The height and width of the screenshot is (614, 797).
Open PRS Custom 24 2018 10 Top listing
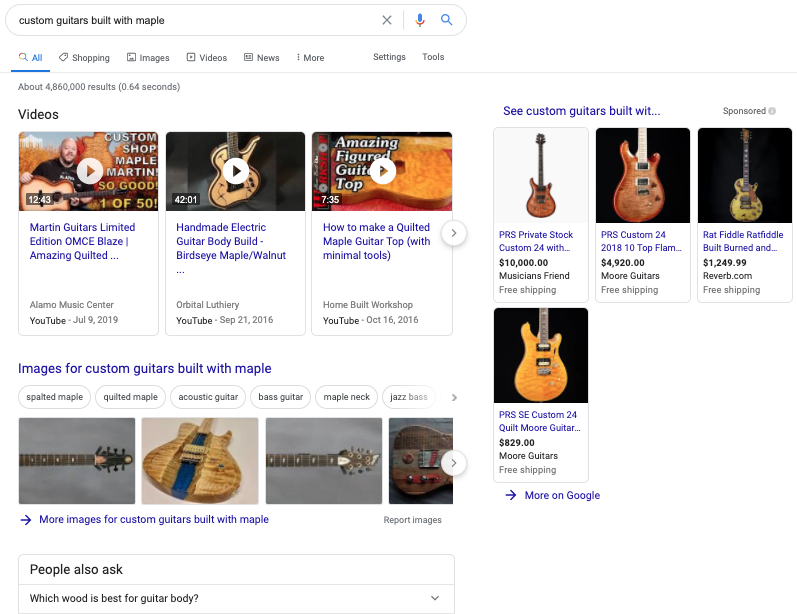click(x=641, y=241)
